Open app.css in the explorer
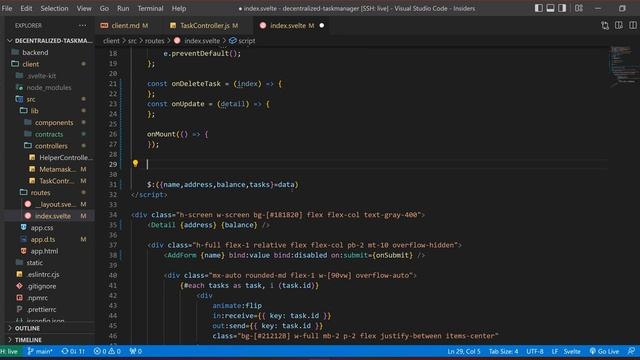Screen dimensions: 640x360 pos(42,228)
